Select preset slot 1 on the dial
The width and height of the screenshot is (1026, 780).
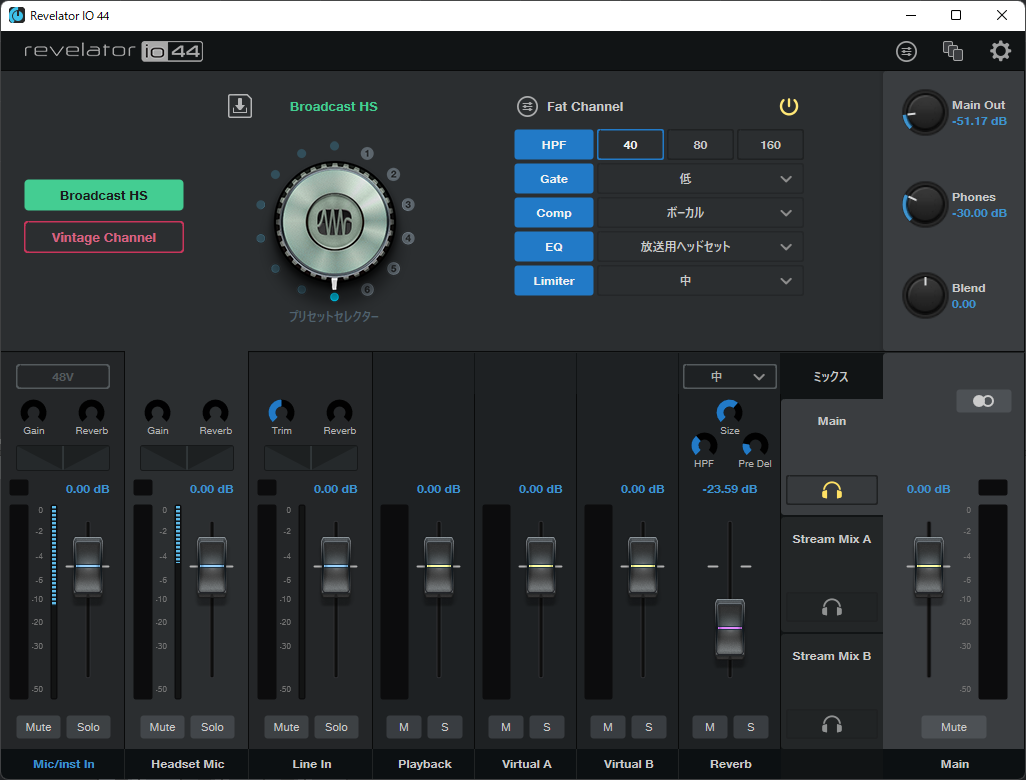coord(367,153)
